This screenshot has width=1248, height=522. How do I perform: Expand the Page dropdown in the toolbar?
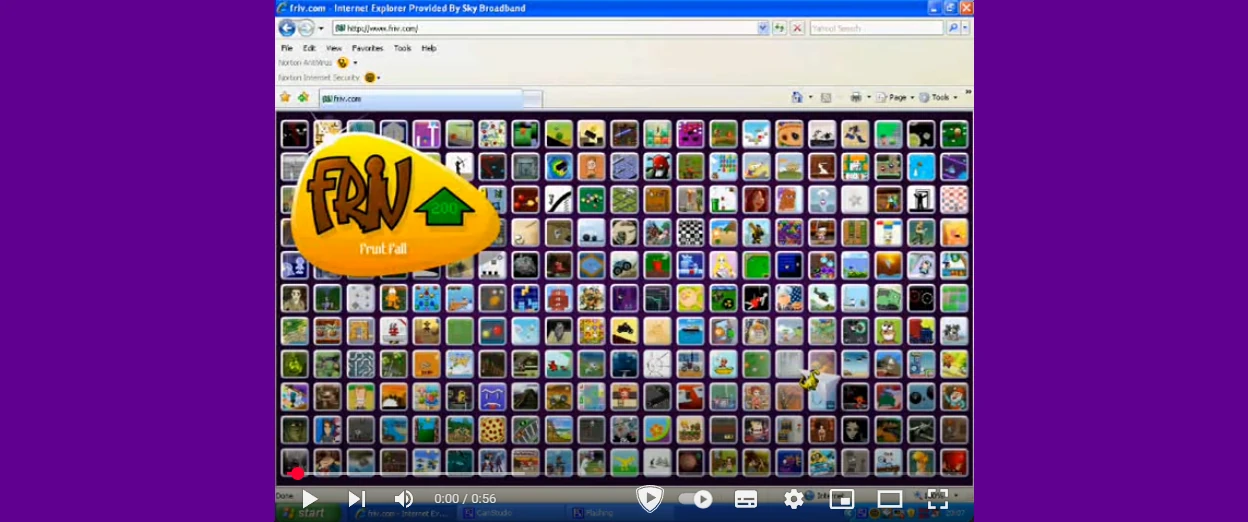[898, 97]
